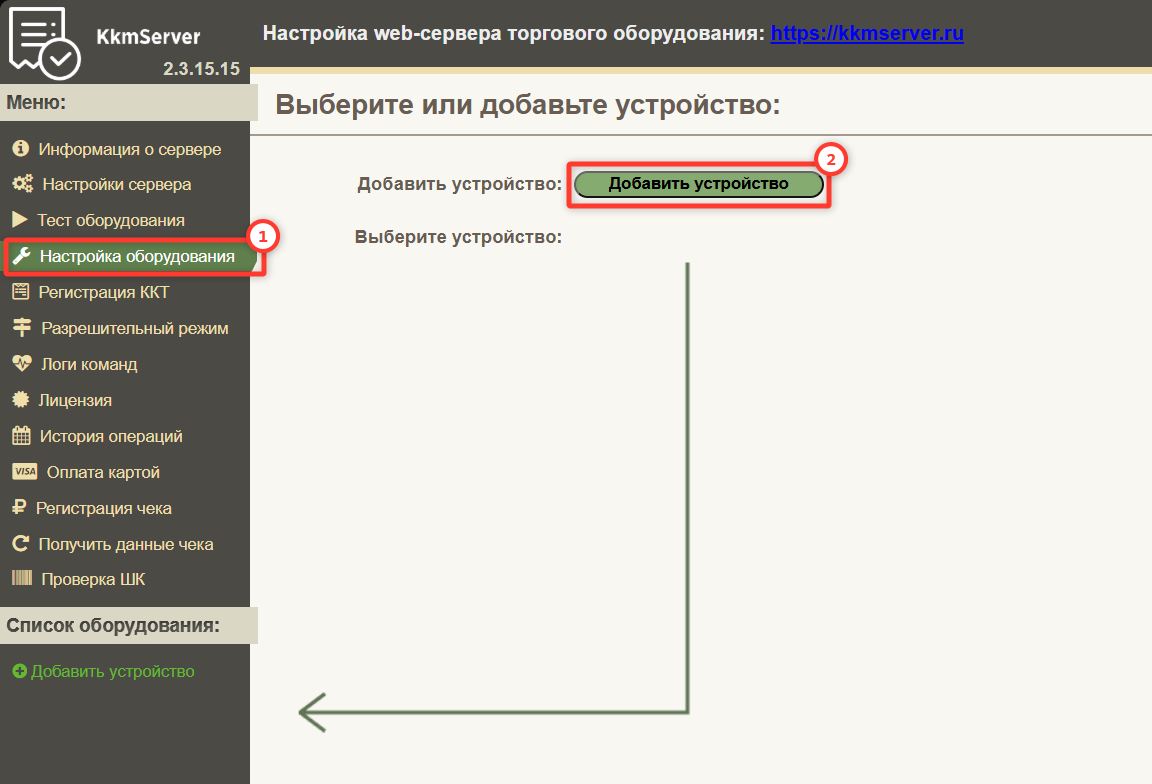Follow the https://kkmserver.ru link
Image resolution: width=1152 pixels, height=784 pixels.
click(867, 34)
